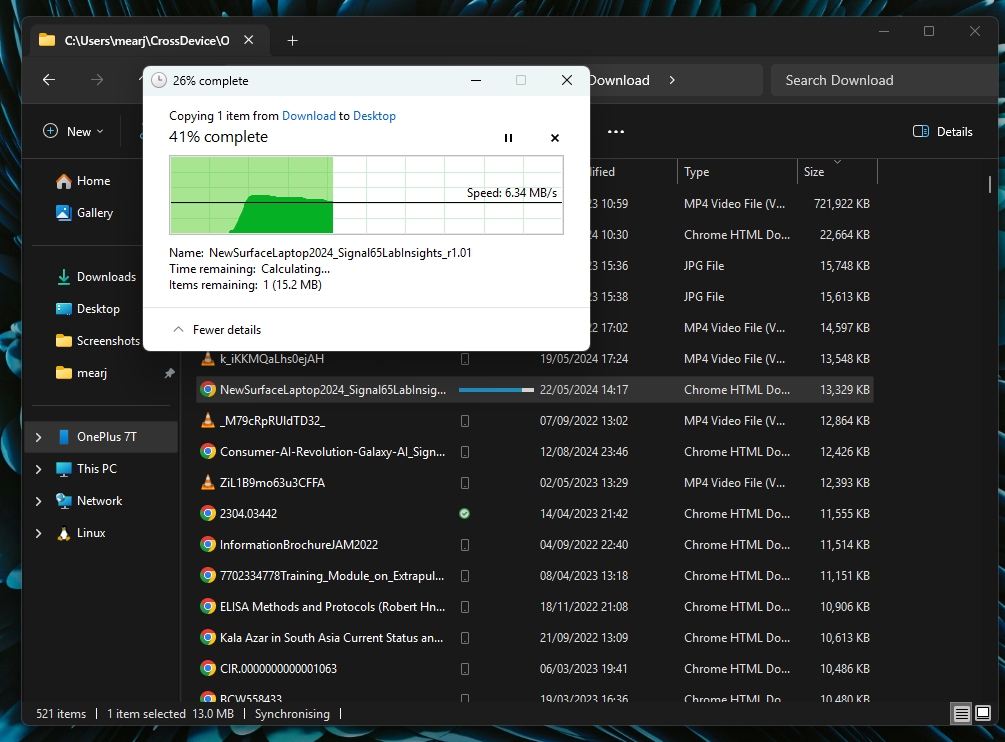
Task: Click the cloud sync icon next to ZiL1B9mo63u3CFFA
Action: 464,483
